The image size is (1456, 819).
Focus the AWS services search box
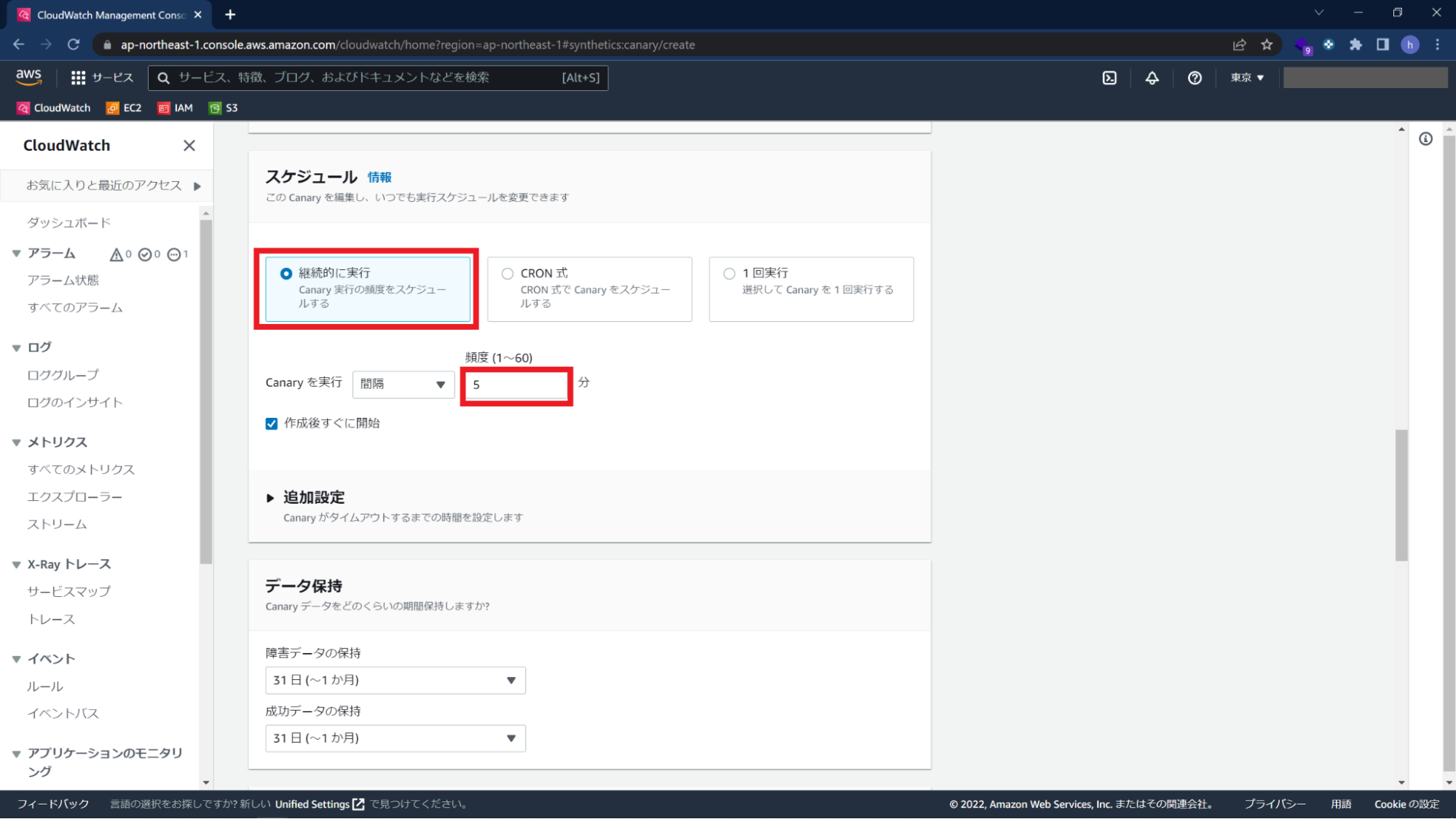[x=378, y=78]
